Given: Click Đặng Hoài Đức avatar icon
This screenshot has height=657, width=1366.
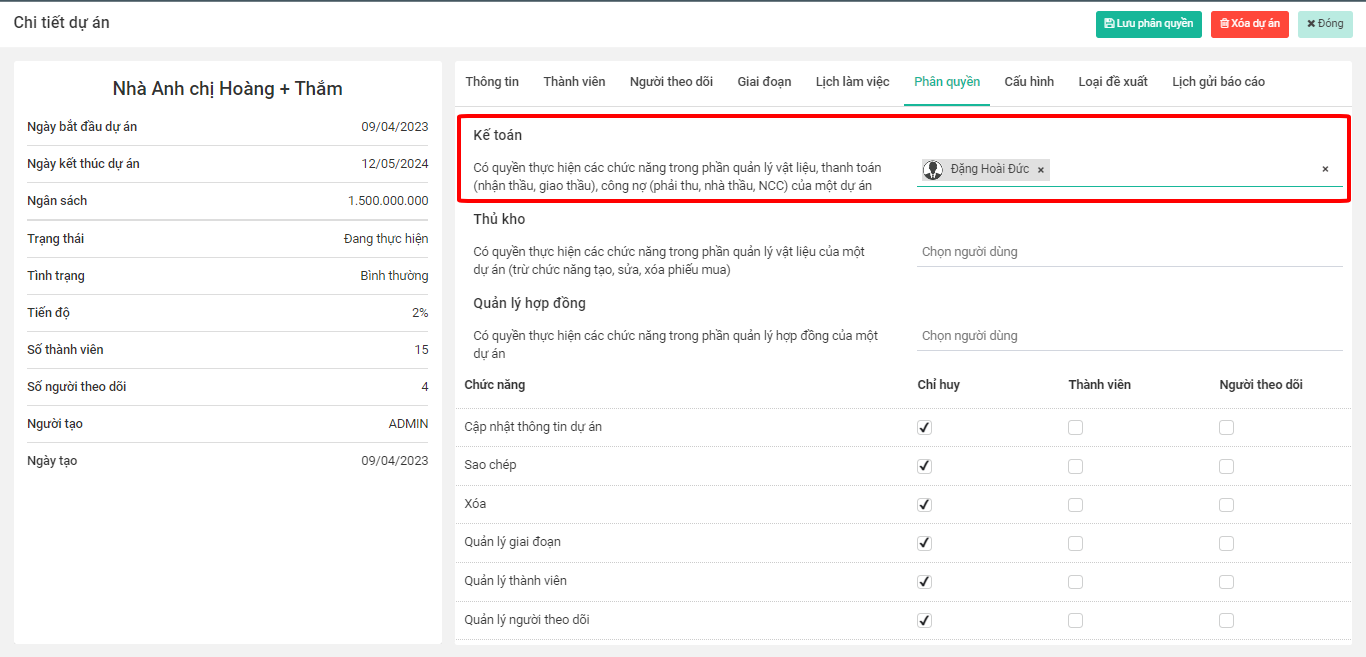Looking at the screenshot, I should [x=933, y=170].
